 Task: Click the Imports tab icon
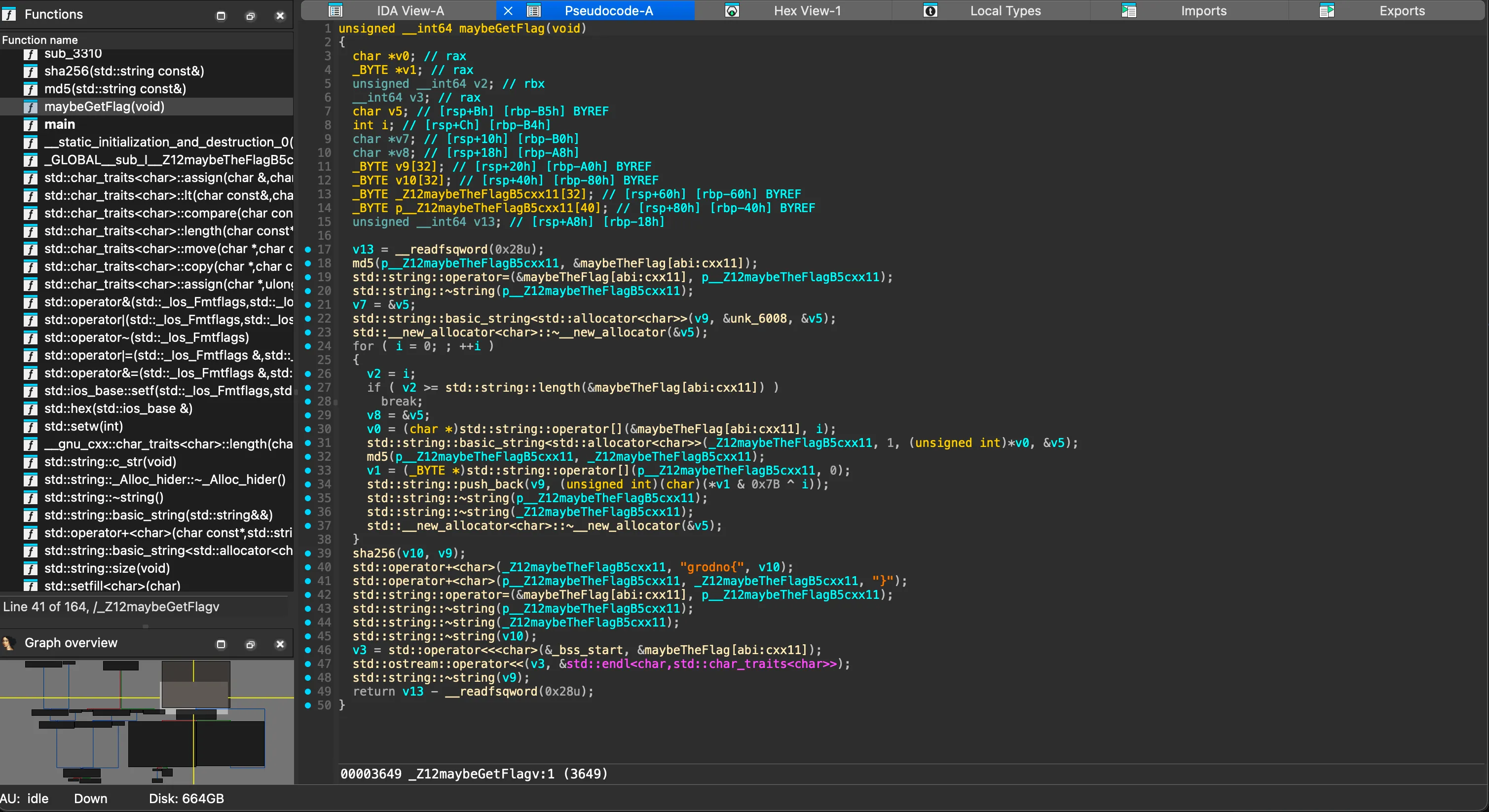1129,10
